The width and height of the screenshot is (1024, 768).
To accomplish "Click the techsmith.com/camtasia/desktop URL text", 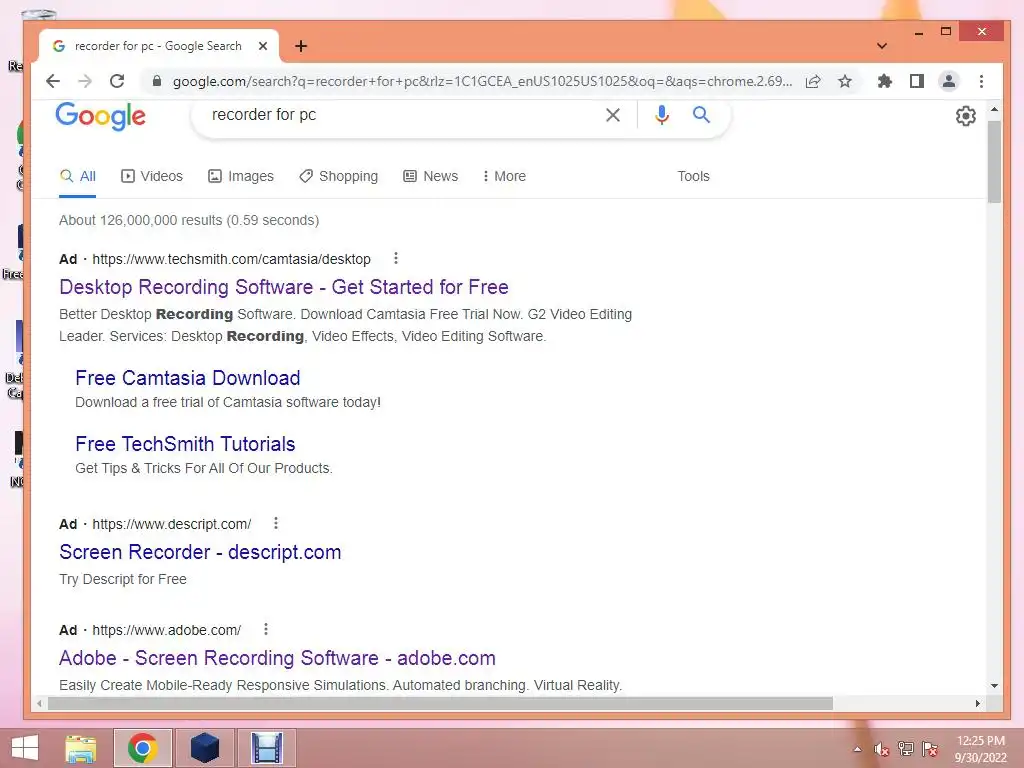I will click(x=231, y=259).
